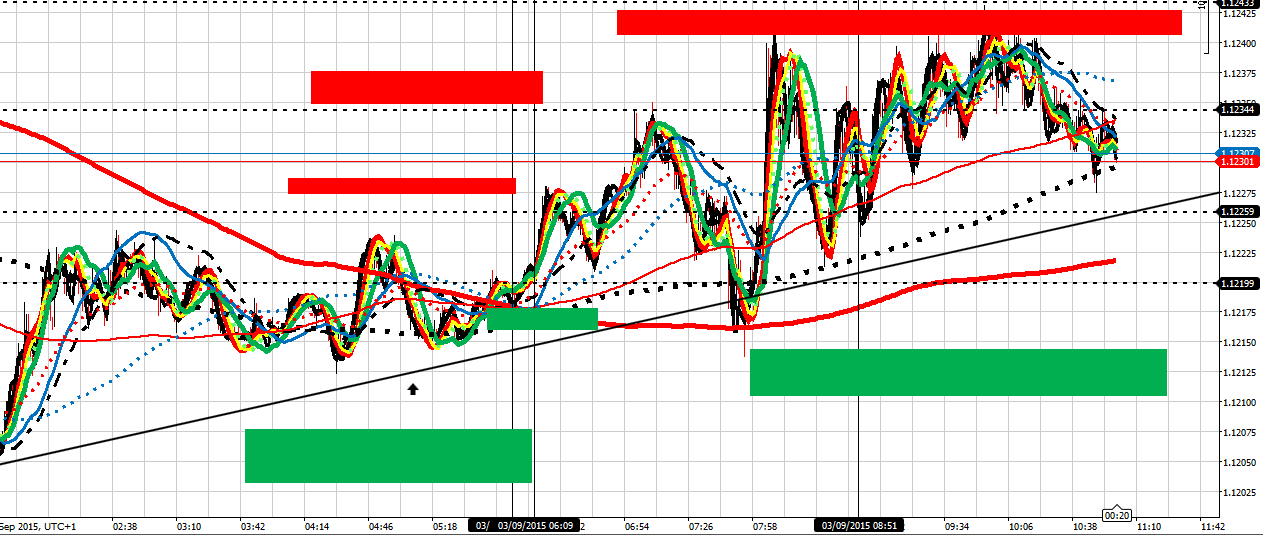The image size is (1263, 535).
Task: Click the 1.12375 price axis label
Action: point(1238,73)
